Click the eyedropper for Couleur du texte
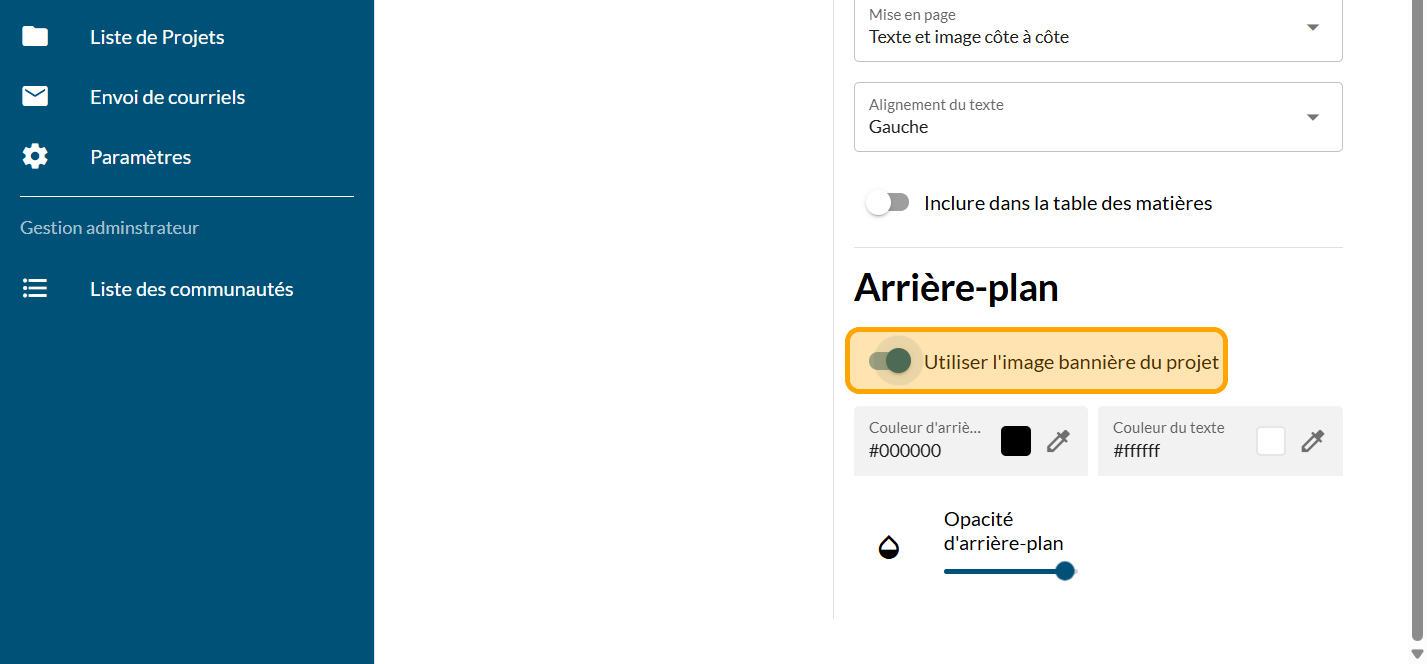1427x664 pixels. click(x=1313, y=441)
